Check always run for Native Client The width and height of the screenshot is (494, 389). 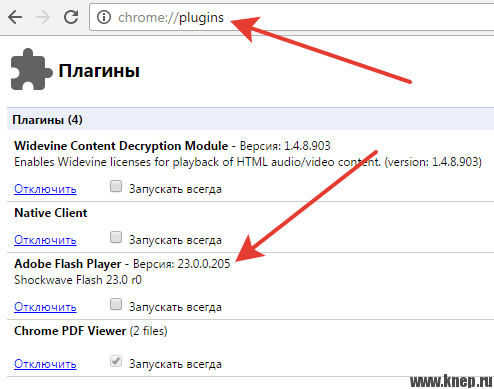point(116,237)
